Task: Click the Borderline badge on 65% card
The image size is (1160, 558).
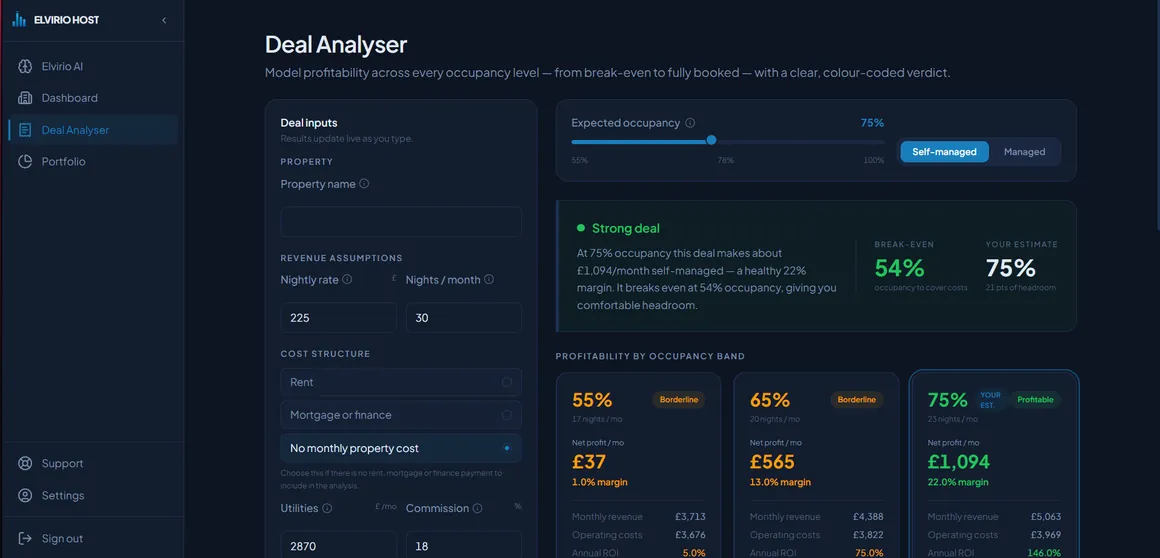Action: (x=857, y=400)
